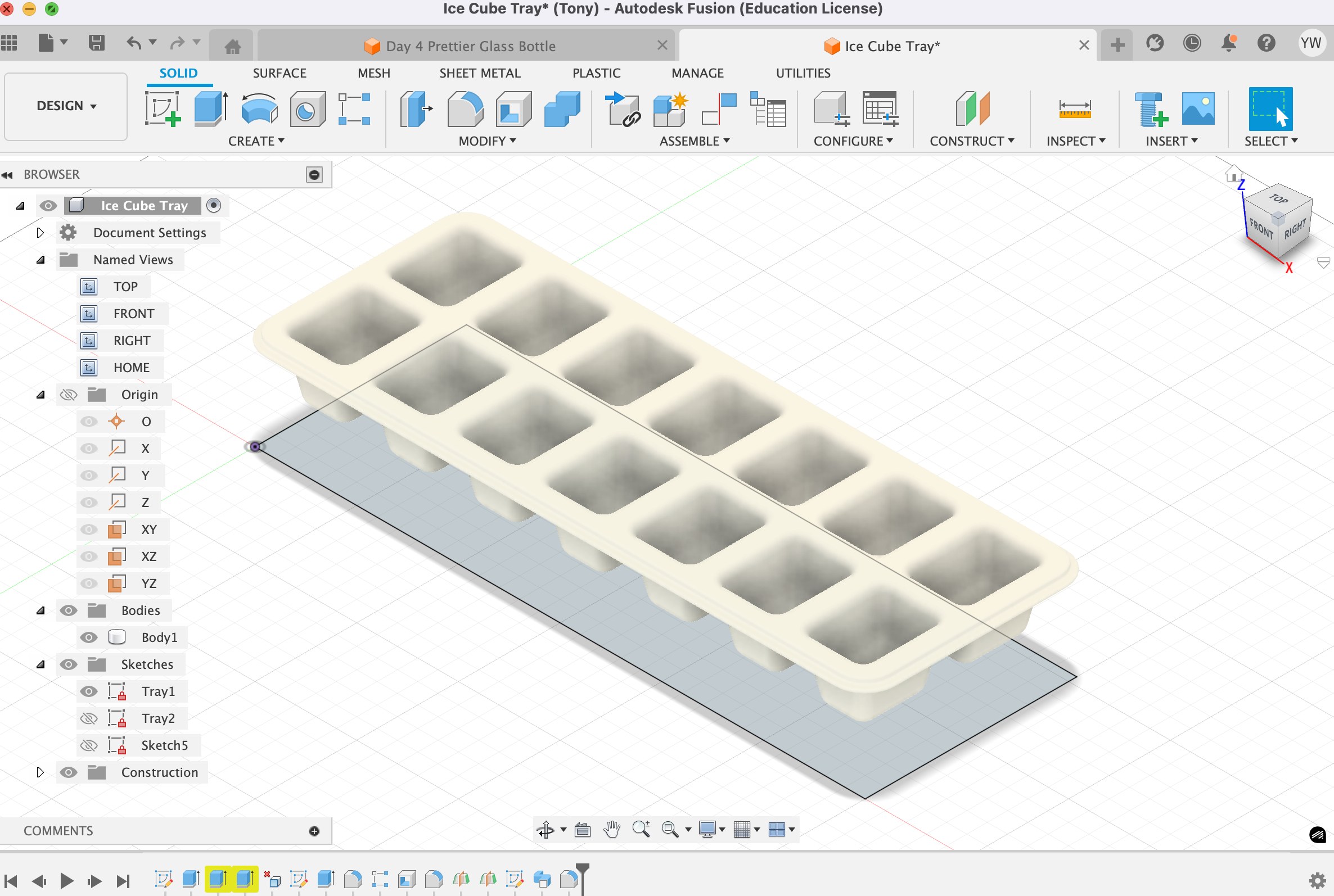
Task: Select the Extrude tool in the toolbar
Action: click(x=210, y=108)
